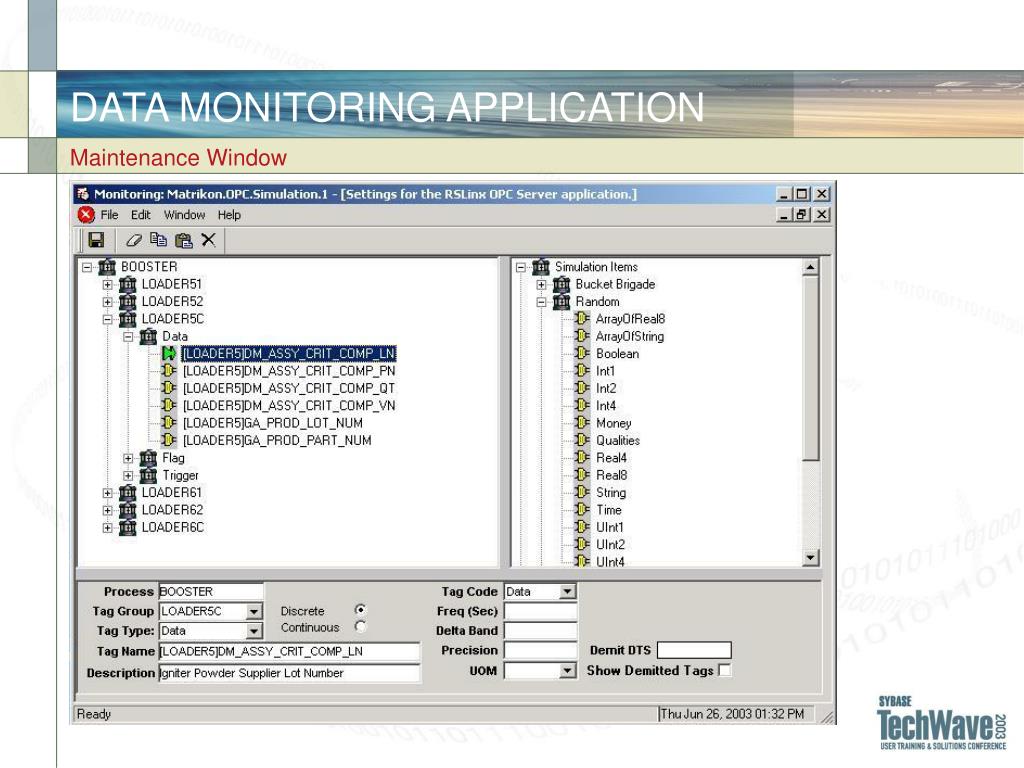Click the Flag group icon
Viewport: 1024px width, 768px height.
[148, 458]
